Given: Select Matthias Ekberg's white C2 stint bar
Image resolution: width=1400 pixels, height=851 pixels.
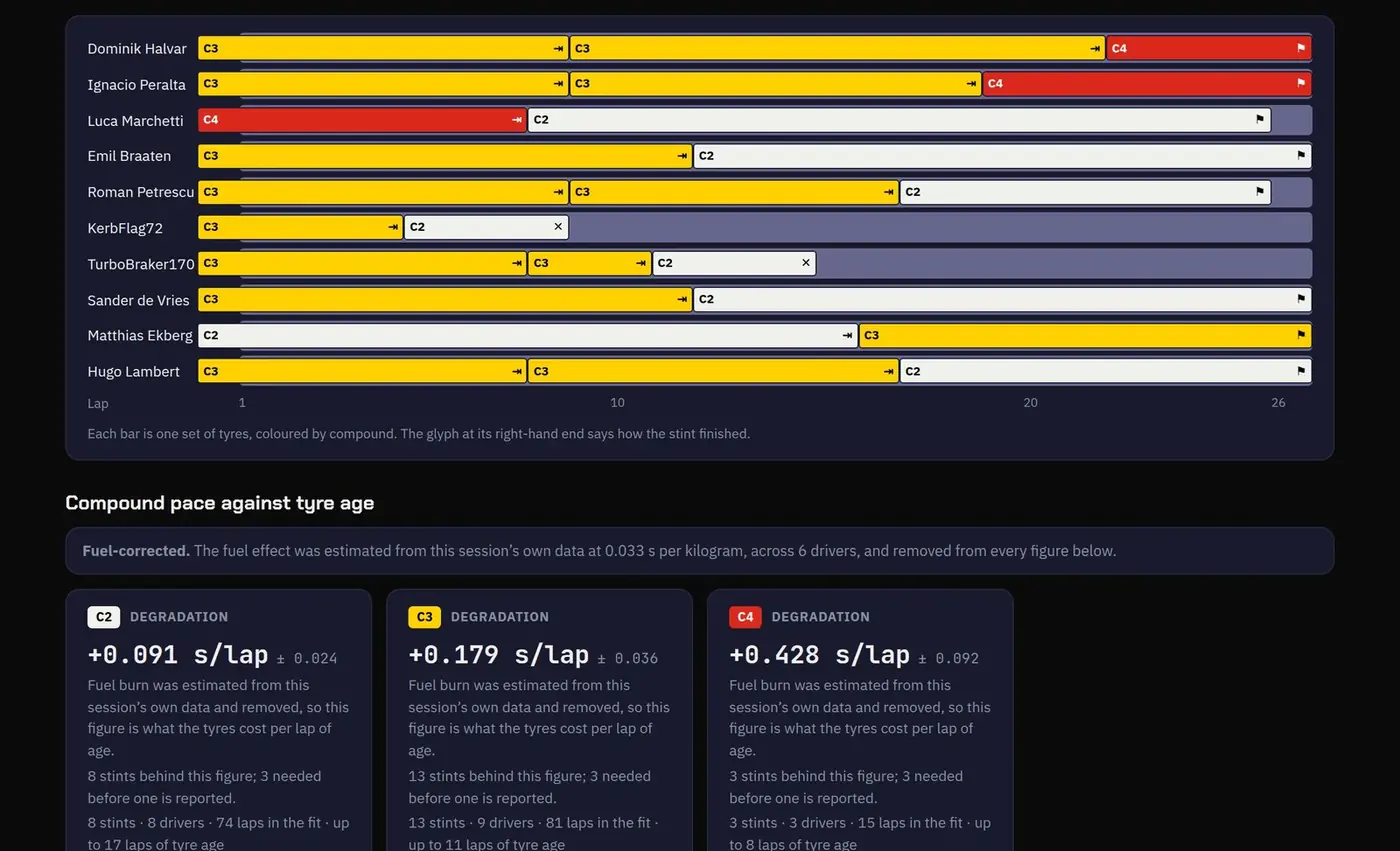Looking at the screenshot, I should (528, 335).
